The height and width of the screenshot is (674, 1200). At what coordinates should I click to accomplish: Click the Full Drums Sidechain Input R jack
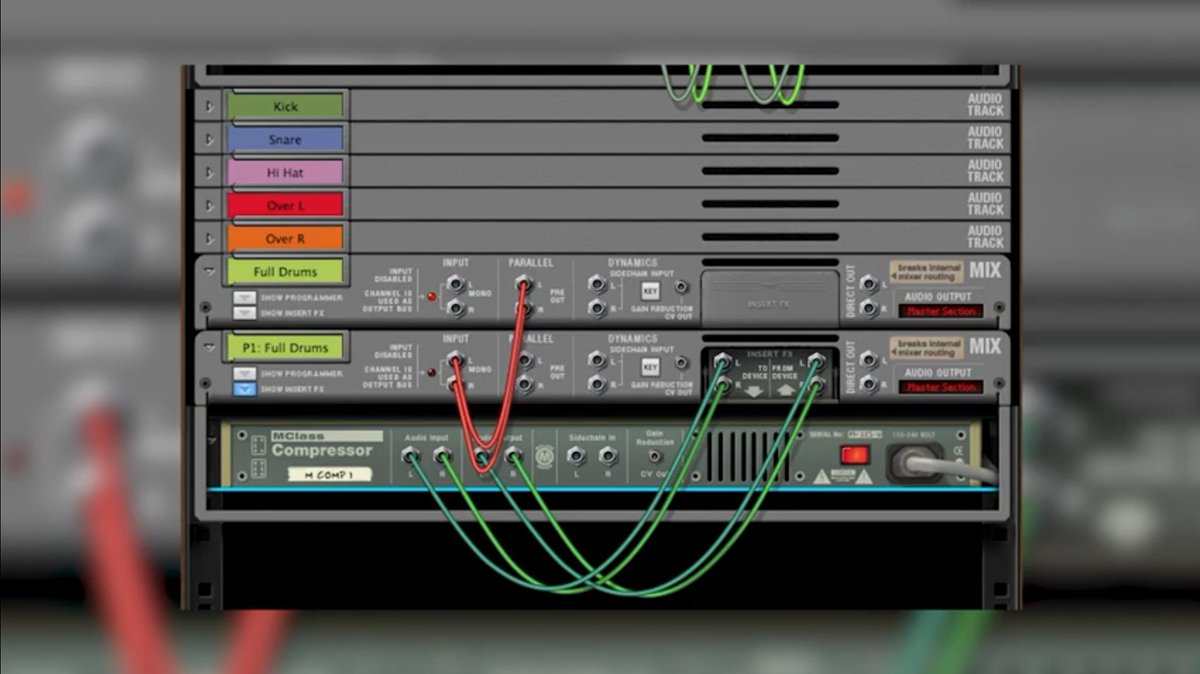[598, 308]
